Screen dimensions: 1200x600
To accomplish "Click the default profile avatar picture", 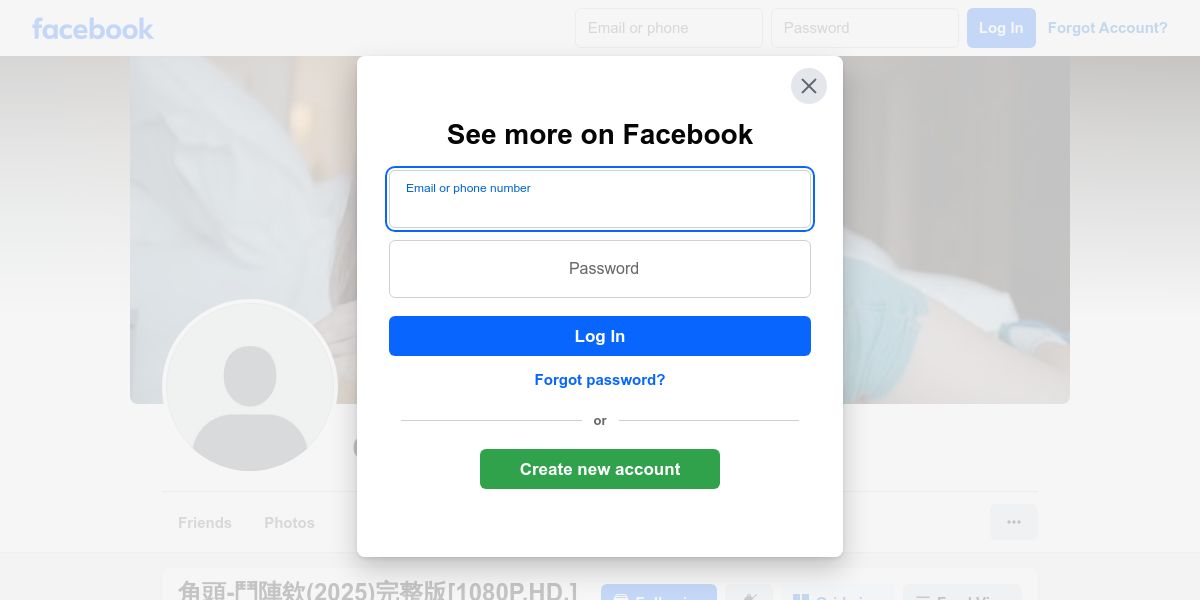I will click(x=250, y=387).
